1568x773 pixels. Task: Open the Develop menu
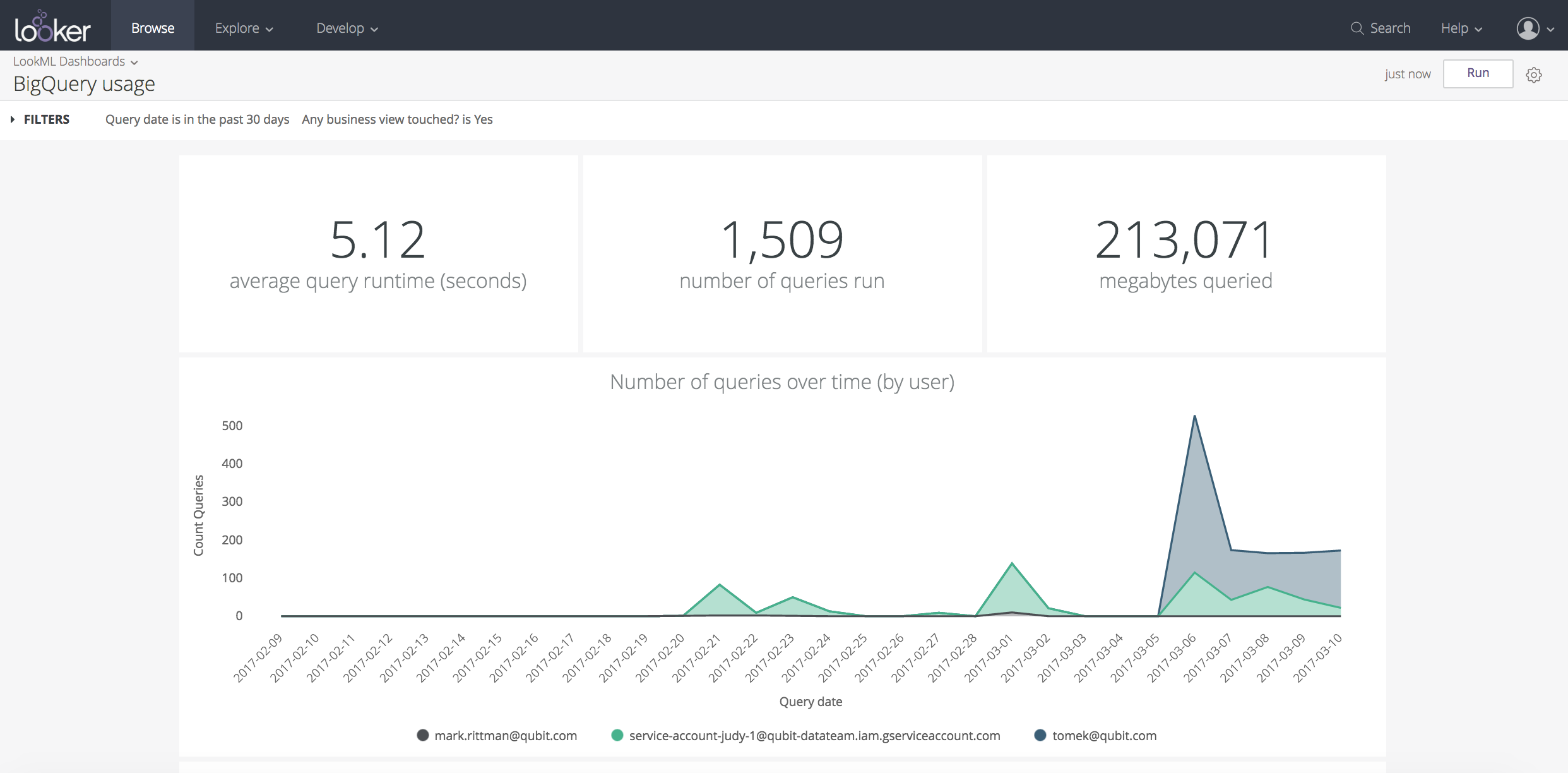coord(347,28)
